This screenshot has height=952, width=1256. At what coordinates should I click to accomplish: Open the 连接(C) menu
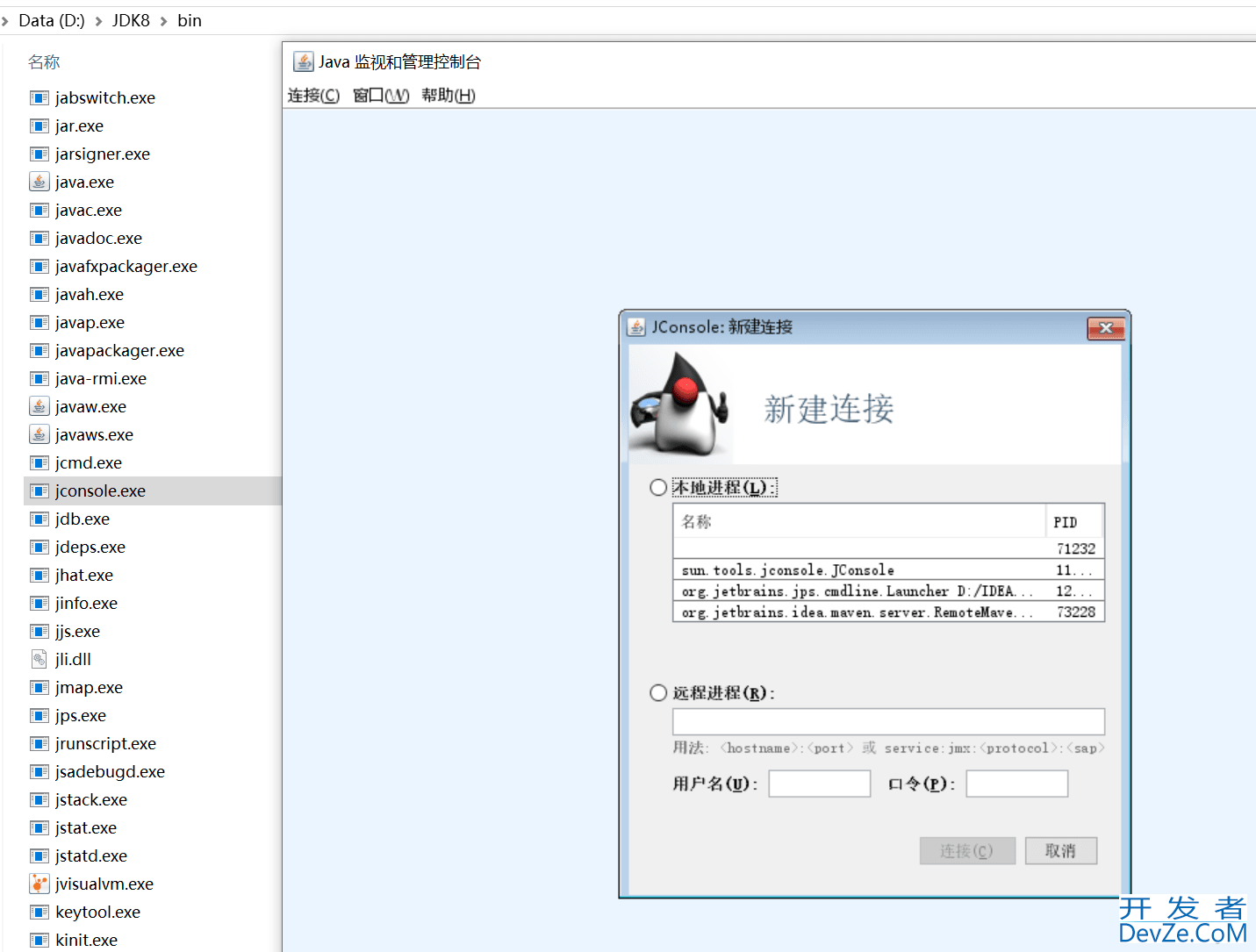(313, 95)
